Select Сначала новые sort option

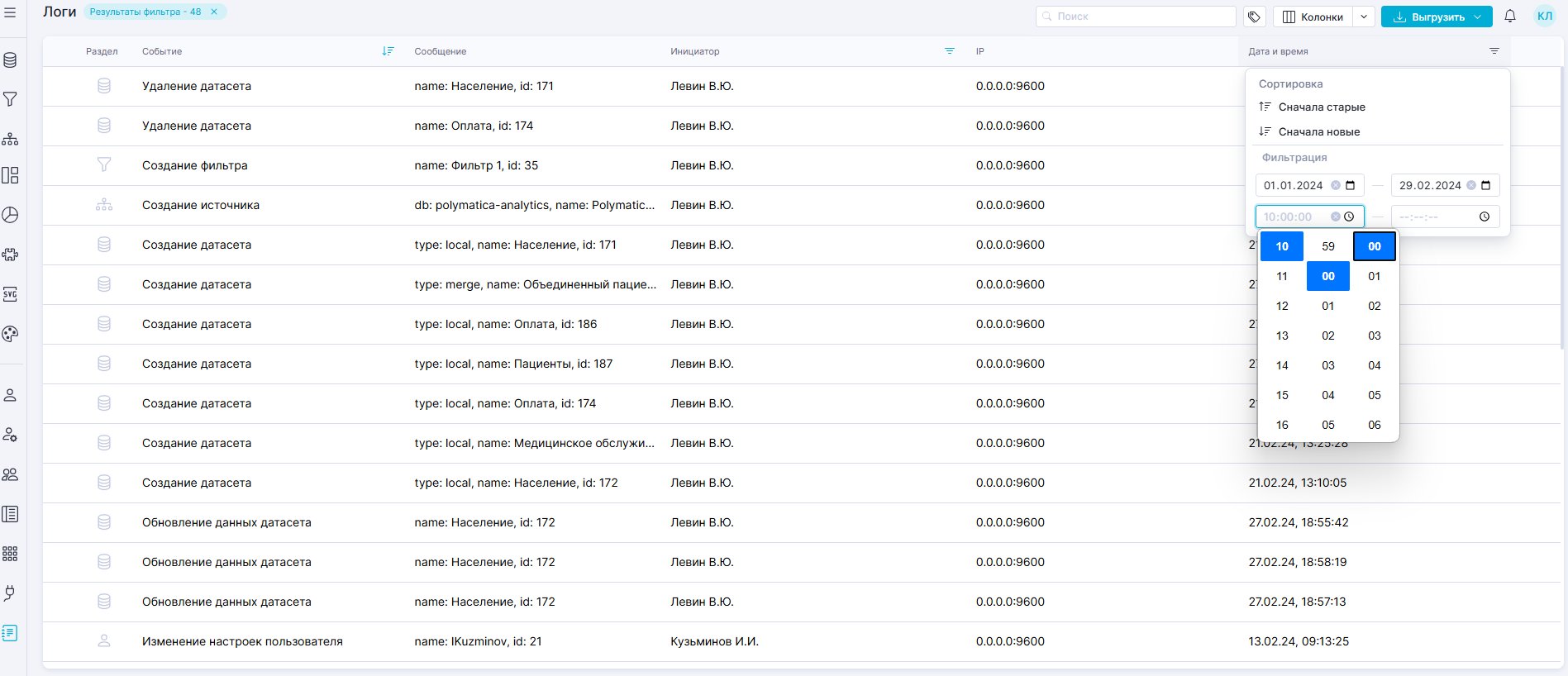click(1318, 131)
